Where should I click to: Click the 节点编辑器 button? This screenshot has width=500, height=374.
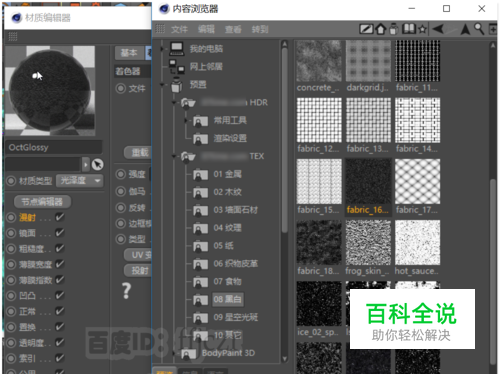[42, 202]
